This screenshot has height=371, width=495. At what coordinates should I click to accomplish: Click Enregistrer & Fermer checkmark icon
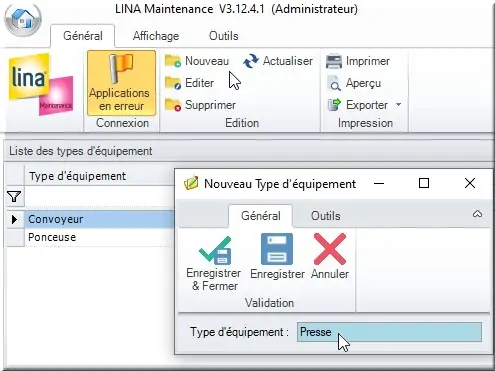pos(215,251)
